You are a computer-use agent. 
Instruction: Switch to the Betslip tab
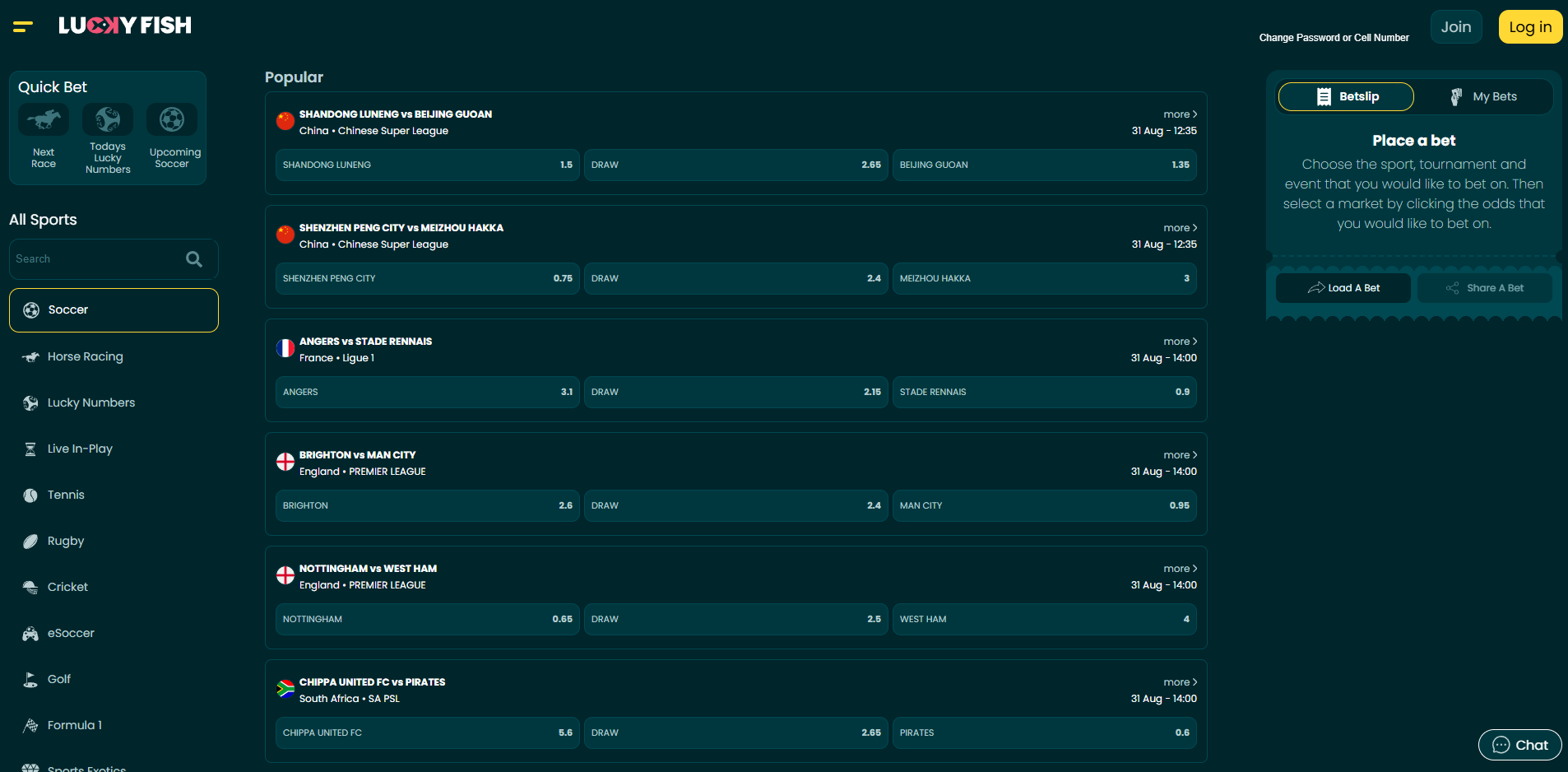point(1346,96)
